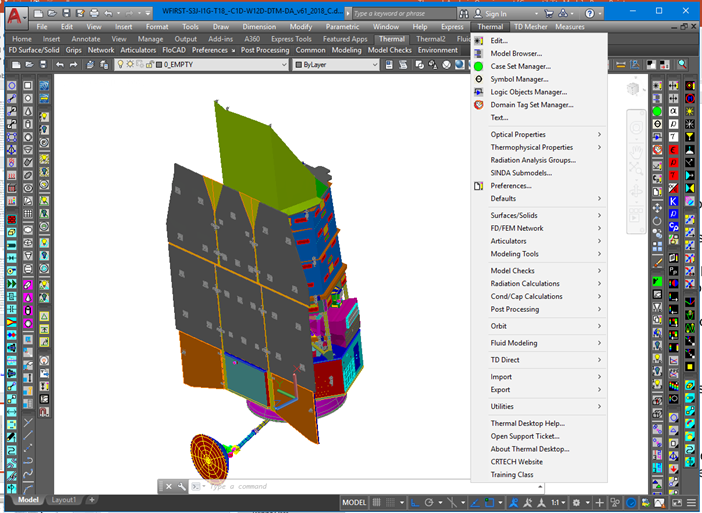Image resolution: width=702 pixels, height=513 pixels.
Task: Click the Domain Tag Set Manager icon
Action: pyautogui.click(x=479, y=105)
